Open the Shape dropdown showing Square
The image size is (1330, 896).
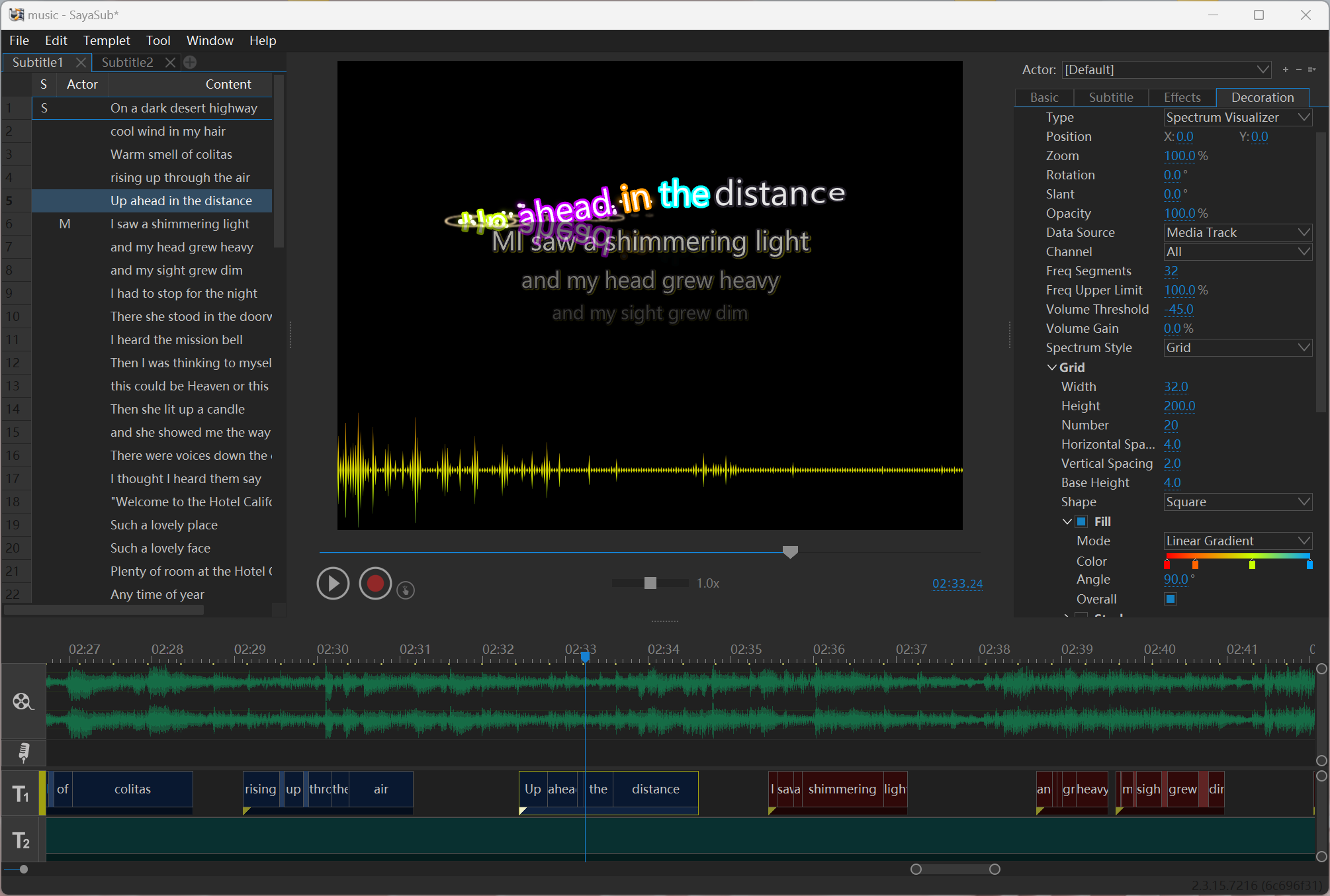[x=1237, y=502]
